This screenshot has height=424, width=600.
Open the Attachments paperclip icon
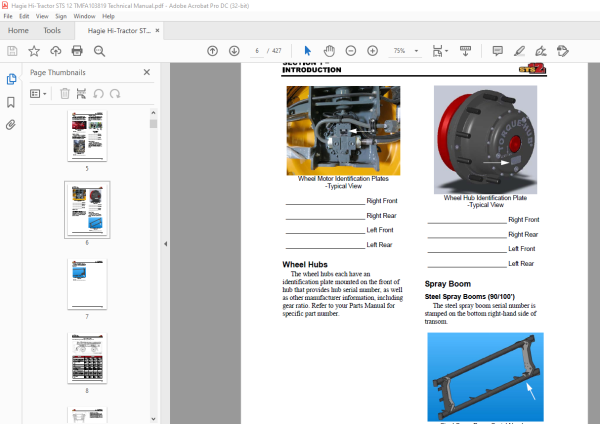(x=11, y=125)
